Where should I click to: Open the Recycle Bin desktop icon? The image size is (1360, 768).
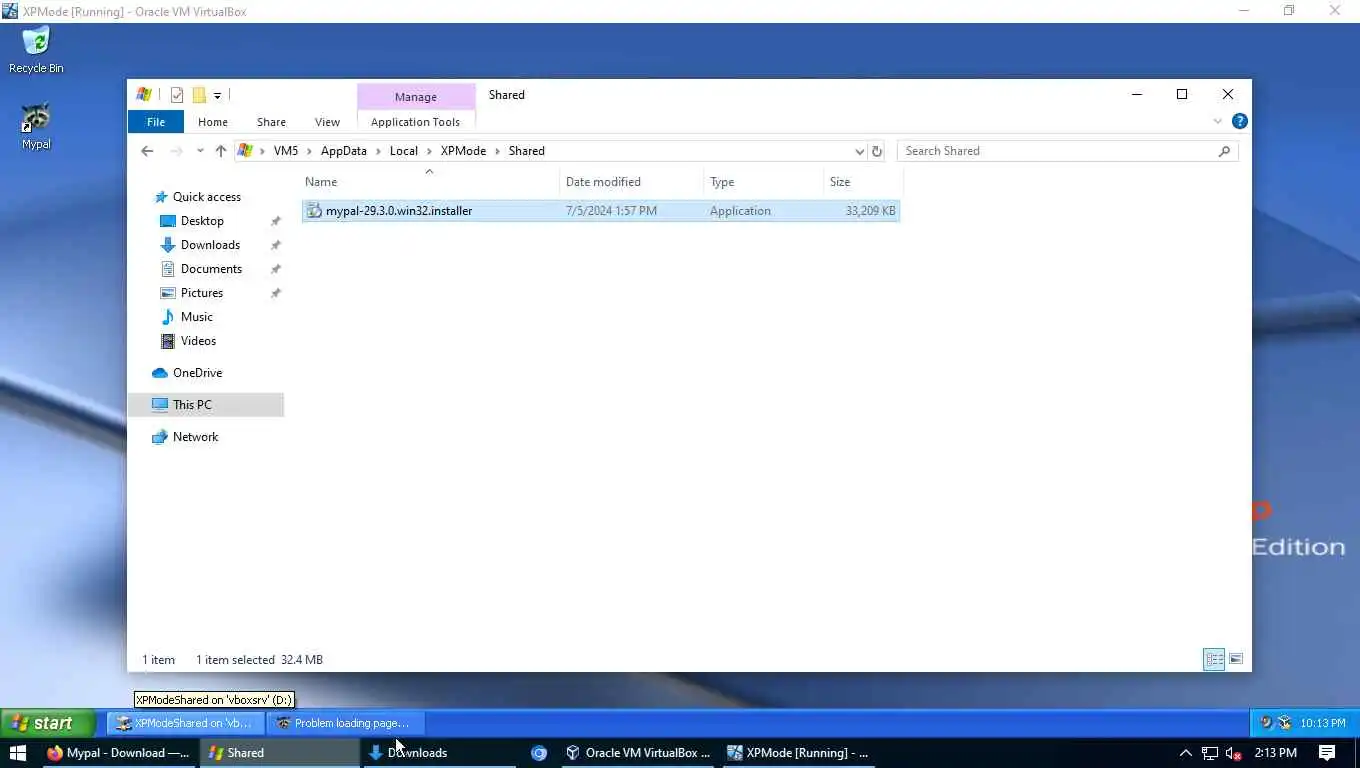(36, 50)
